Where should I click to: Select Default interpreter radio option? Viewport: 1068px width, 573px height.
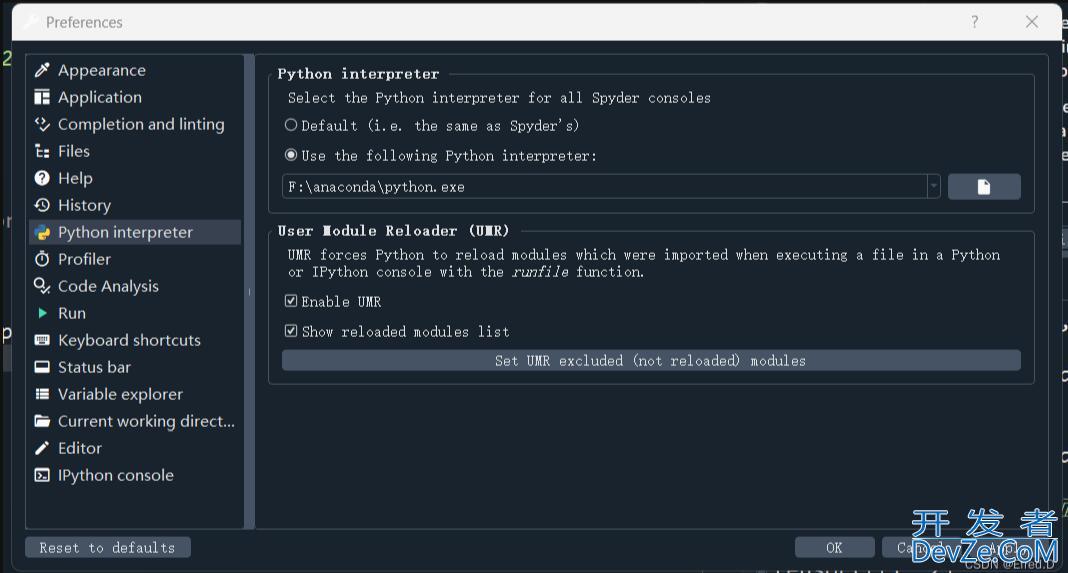coord(291,125)
